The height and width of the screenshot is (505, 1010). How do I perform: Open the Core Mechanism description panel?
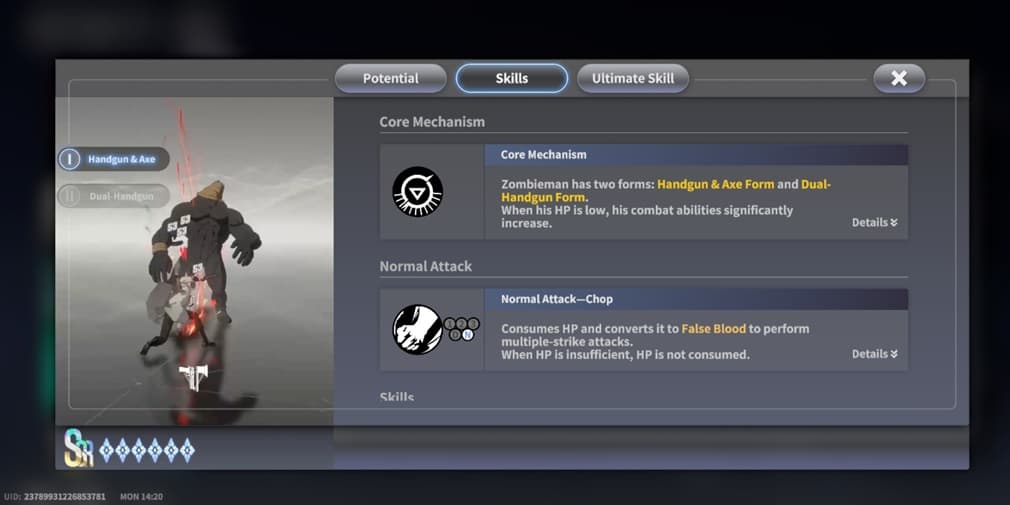696,192
